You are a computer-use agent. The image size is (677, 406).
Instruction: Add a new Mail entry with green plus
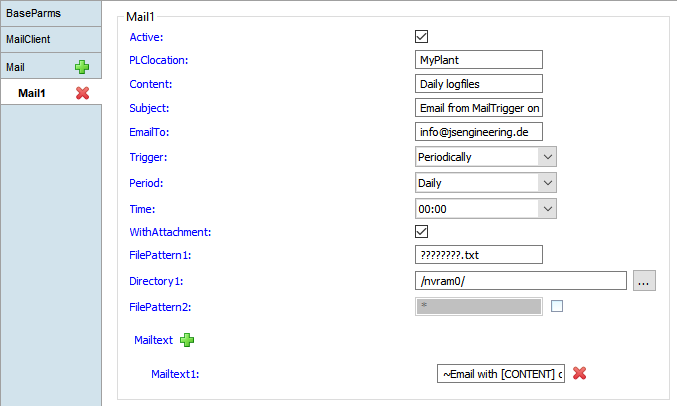(82, 67)
